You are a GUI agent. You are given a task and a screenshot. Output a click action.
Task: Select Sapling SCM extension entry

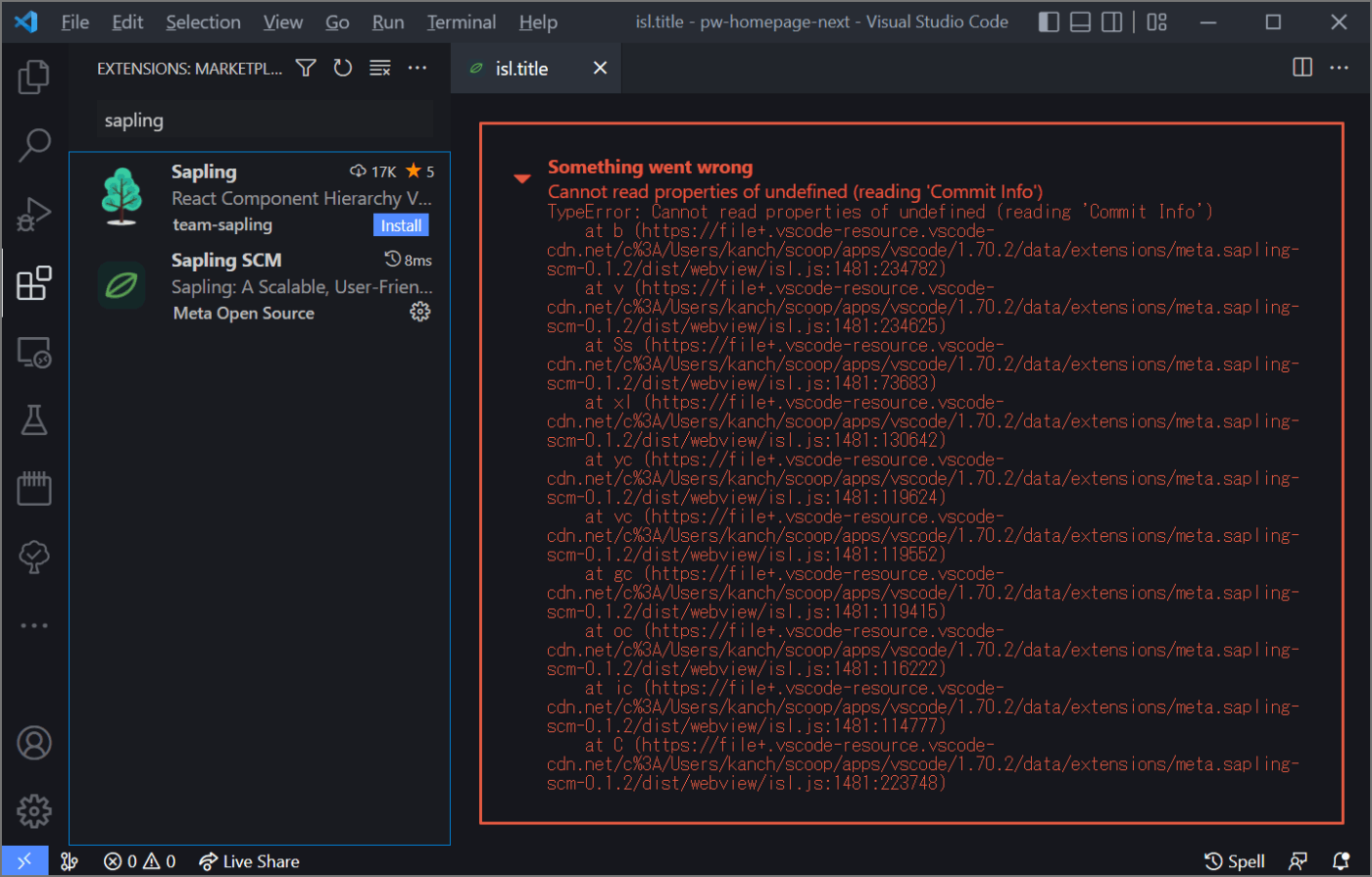260,285
